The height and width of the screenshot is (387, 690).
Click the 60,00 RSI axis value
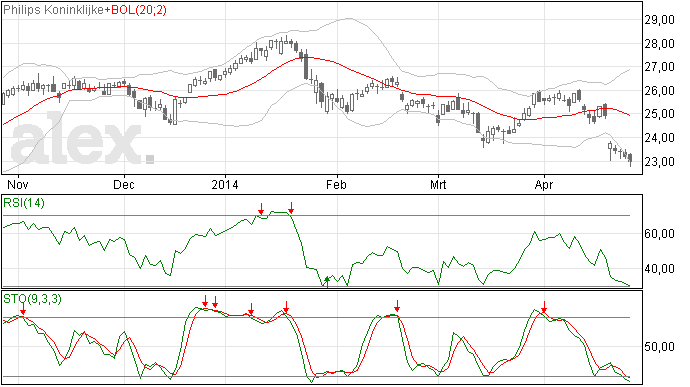click(x=659, y=233)
